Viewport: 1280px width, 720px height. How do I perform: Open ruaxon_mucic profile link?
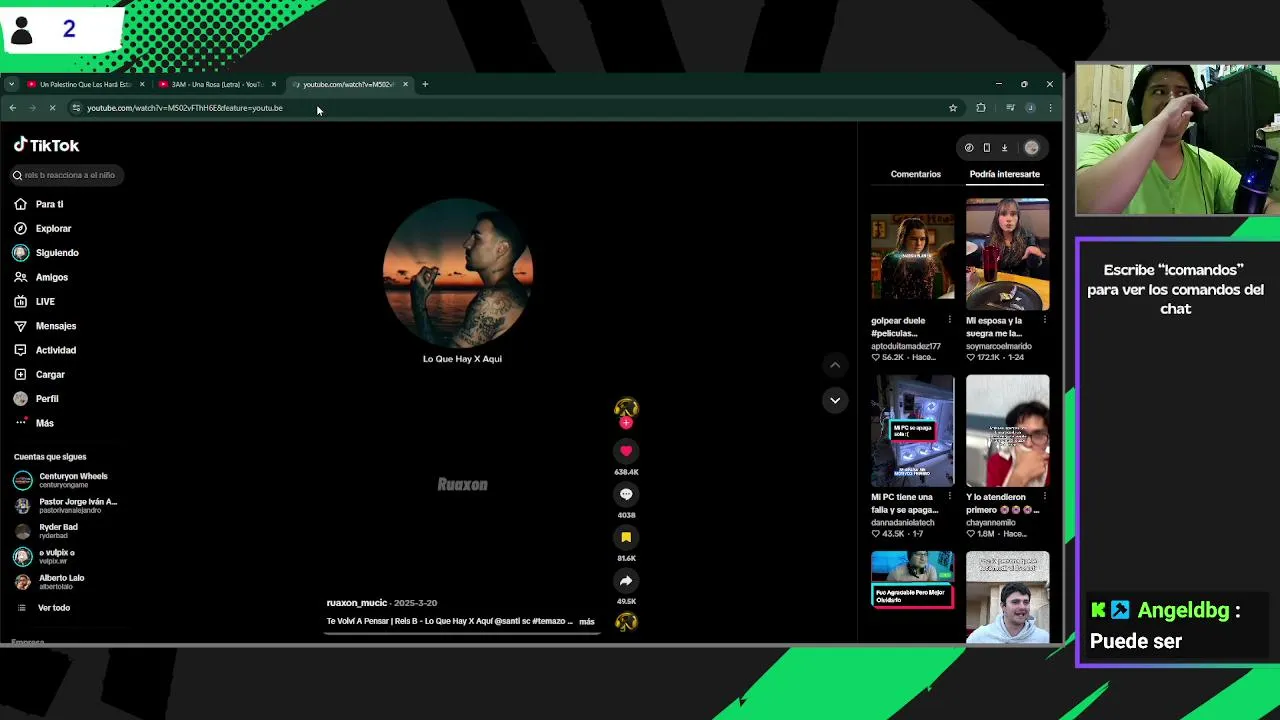click(356, 603)
